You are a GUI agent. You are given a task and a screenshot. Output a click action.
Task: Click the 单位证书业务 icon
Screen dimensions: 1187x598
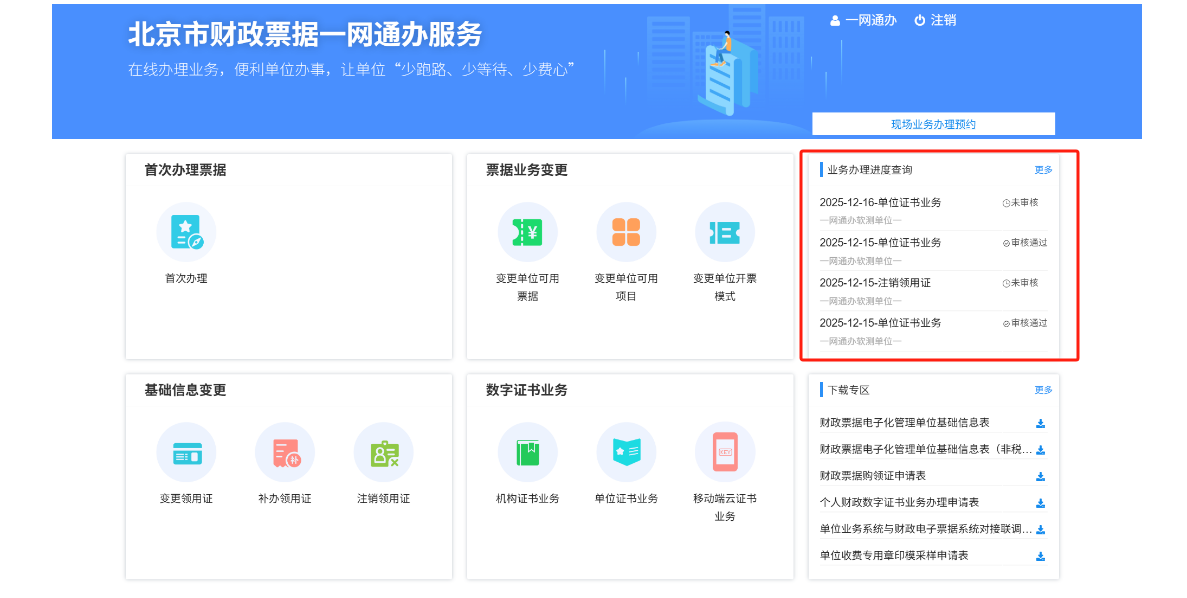tap(626, 452)
